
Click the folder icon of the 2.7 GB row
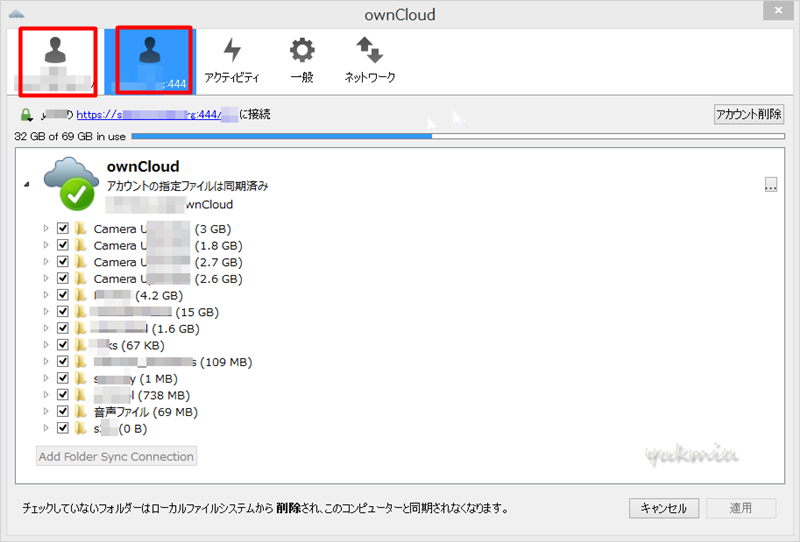[x=81, y=261]
